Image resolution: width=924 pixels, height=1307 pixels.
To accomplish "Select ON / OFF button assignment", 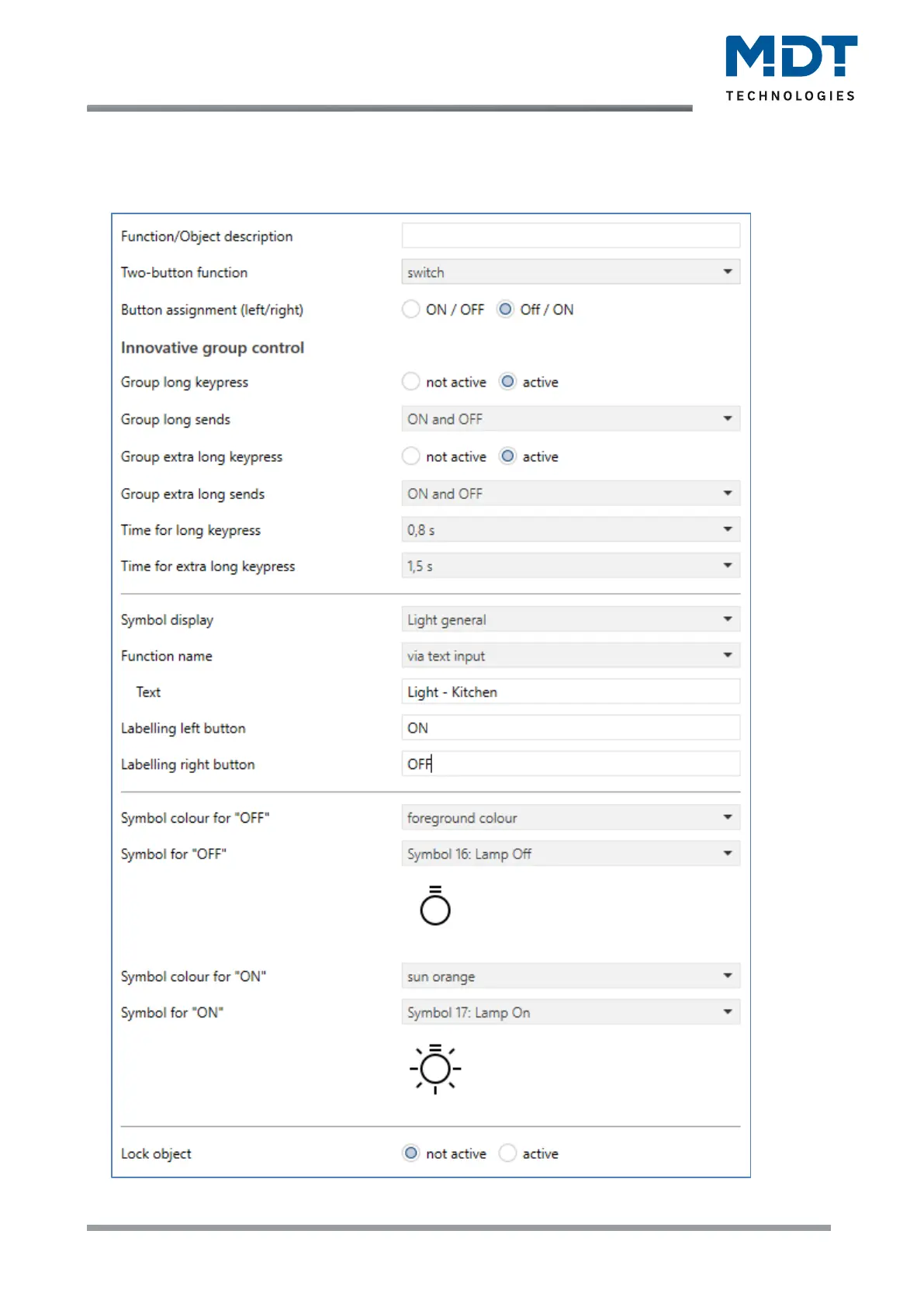I will tap(411, 310).
